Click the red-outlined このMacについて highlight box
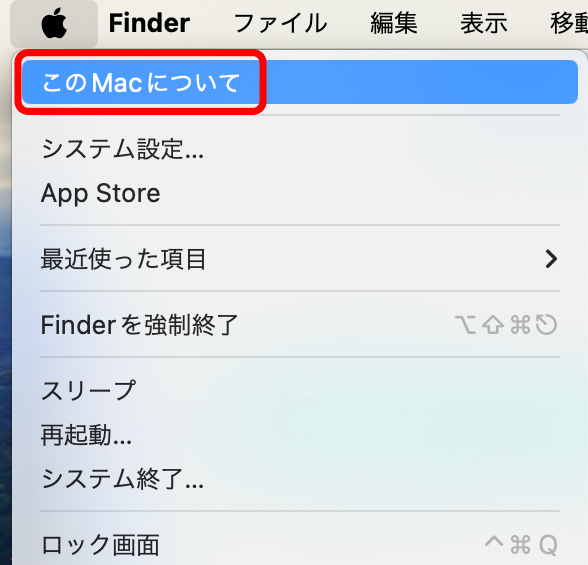This screenshot has height=565, width=588. coord(141,82)
